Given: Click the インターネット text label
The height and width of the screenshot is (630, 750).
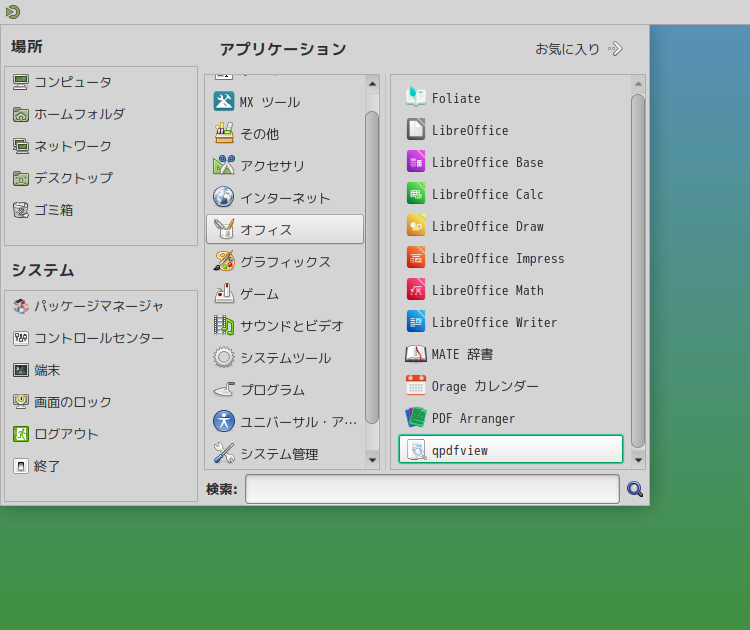Looking at the screenshot, I should [285, 198].
